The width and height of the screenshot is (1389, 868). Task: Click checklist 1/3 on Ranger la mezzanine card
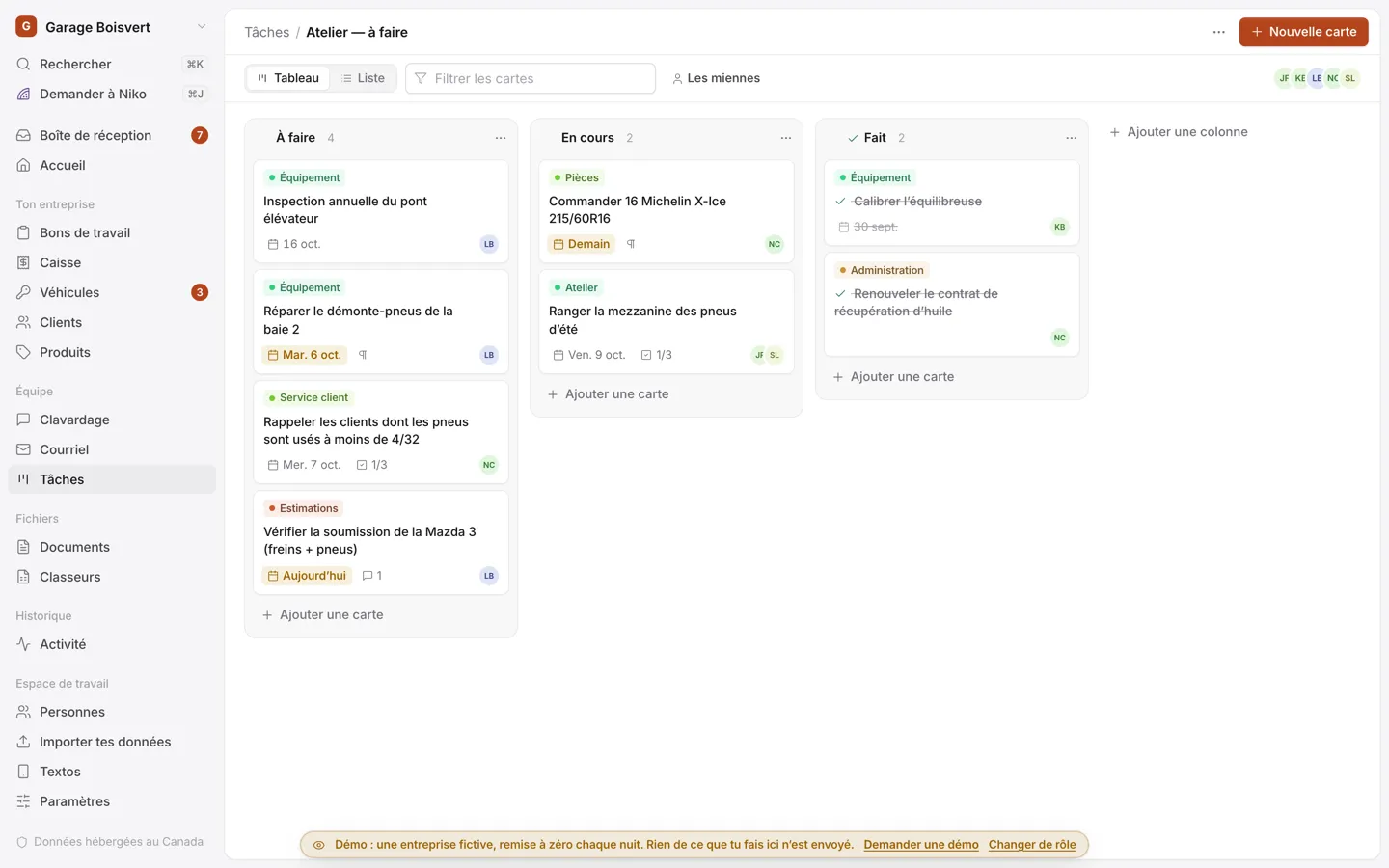click(x=657, y=355)
